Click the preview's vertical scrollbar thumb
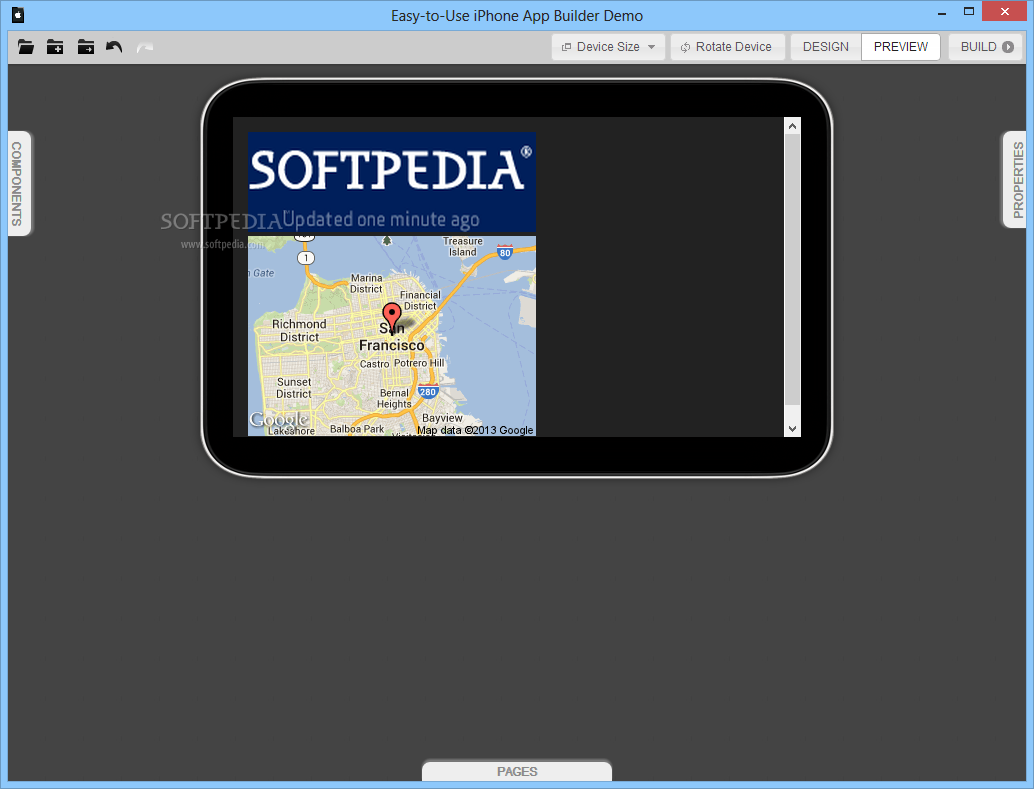 click(792, 270)
